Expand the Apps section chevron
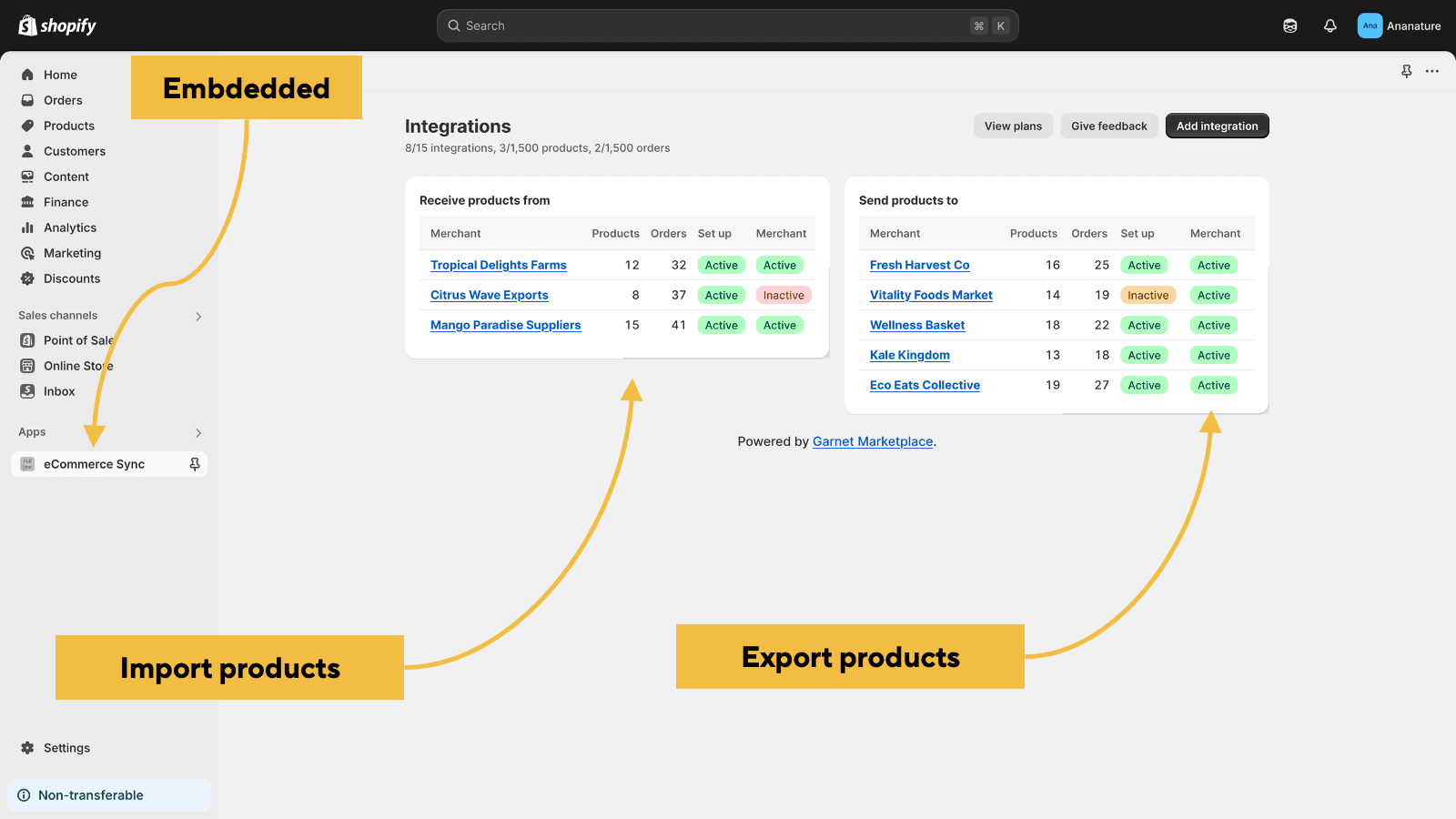This screenshot has width=1456, height=819. [197, 432]
